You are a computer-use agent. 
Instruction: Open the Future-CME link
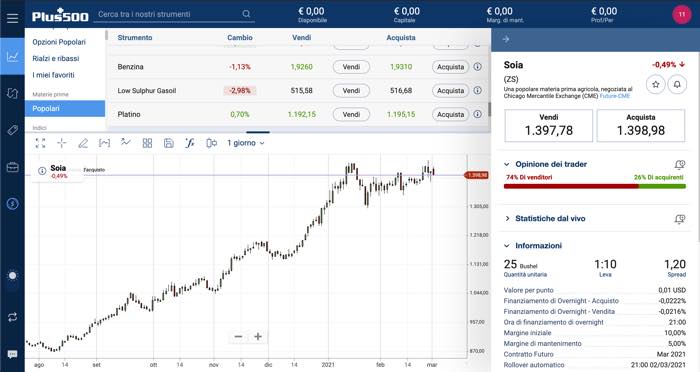click(x=614, y=96)
